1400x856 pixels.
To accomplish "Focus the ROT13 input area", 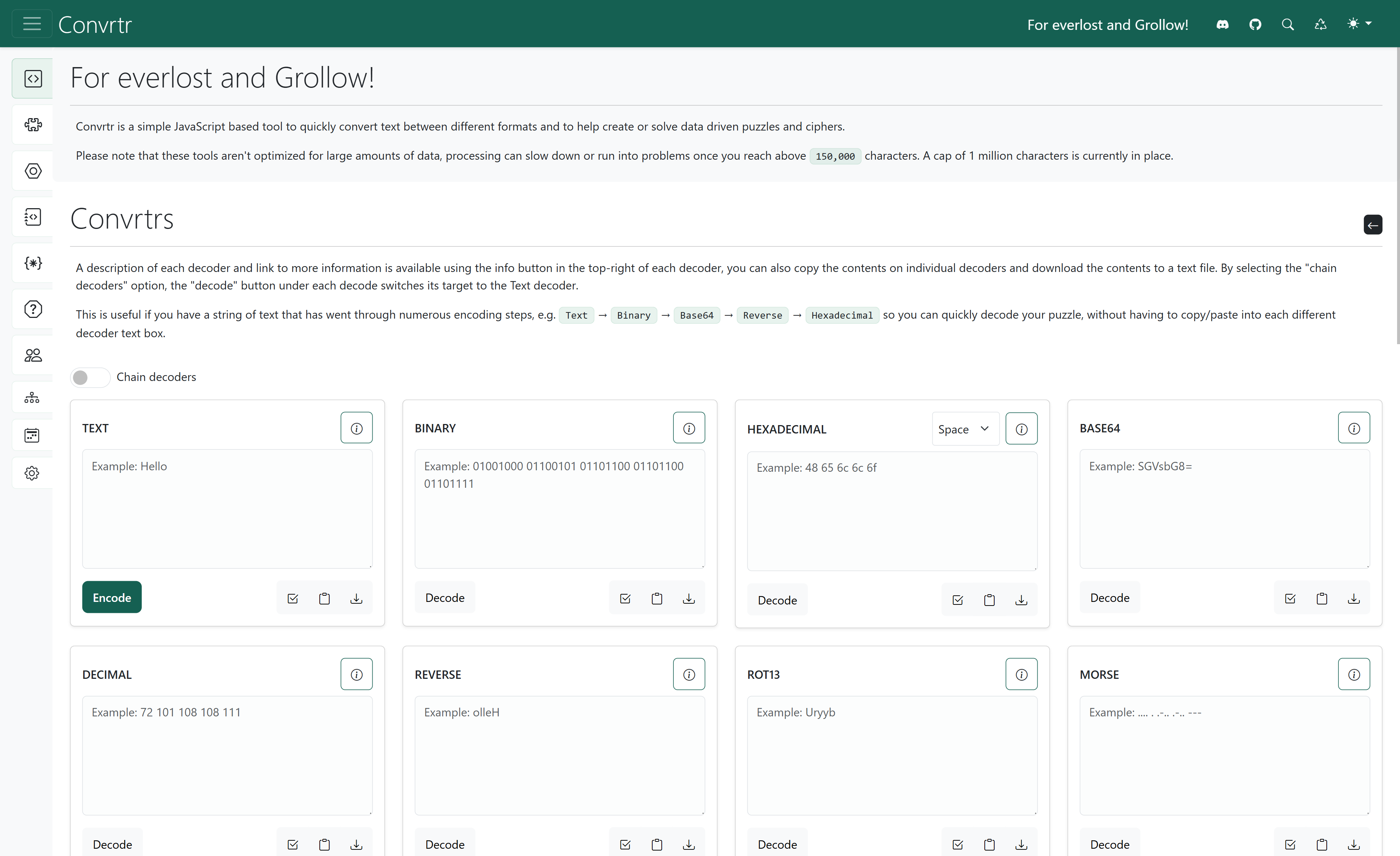I will (x=892, y=755).
